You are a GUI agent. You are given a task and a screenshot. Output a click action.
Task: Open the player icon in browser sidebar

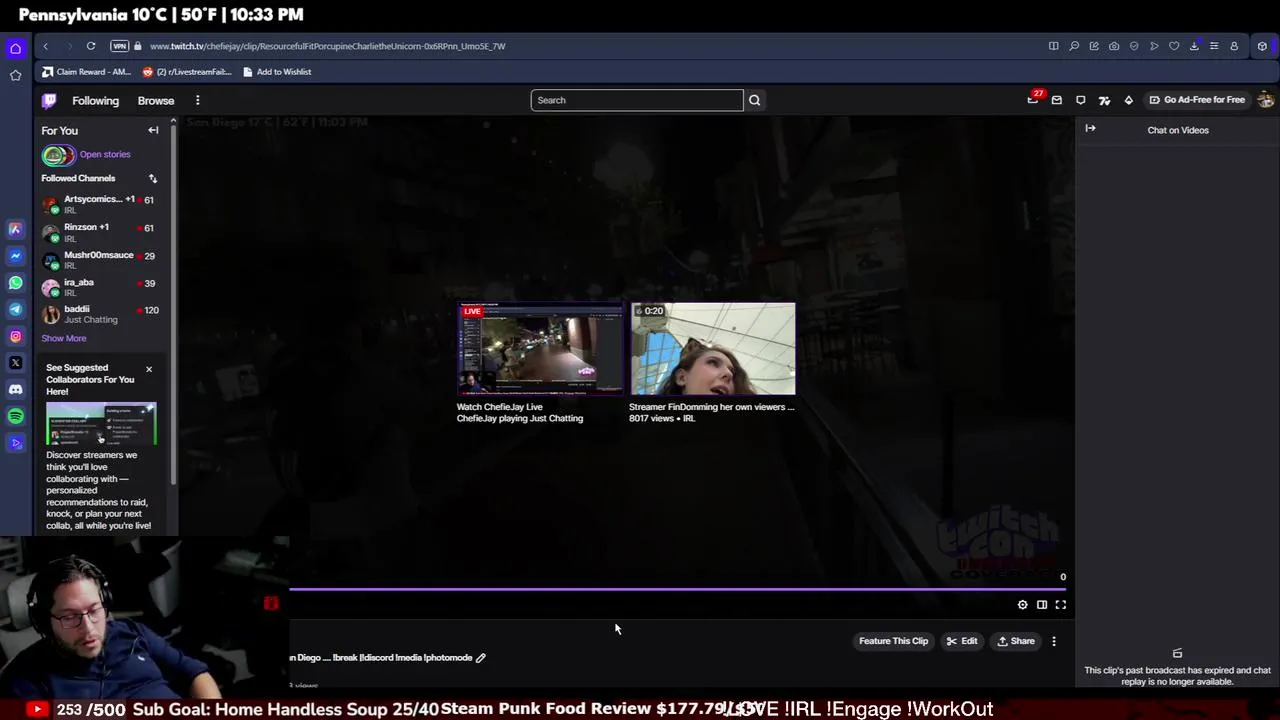point(15,443)
